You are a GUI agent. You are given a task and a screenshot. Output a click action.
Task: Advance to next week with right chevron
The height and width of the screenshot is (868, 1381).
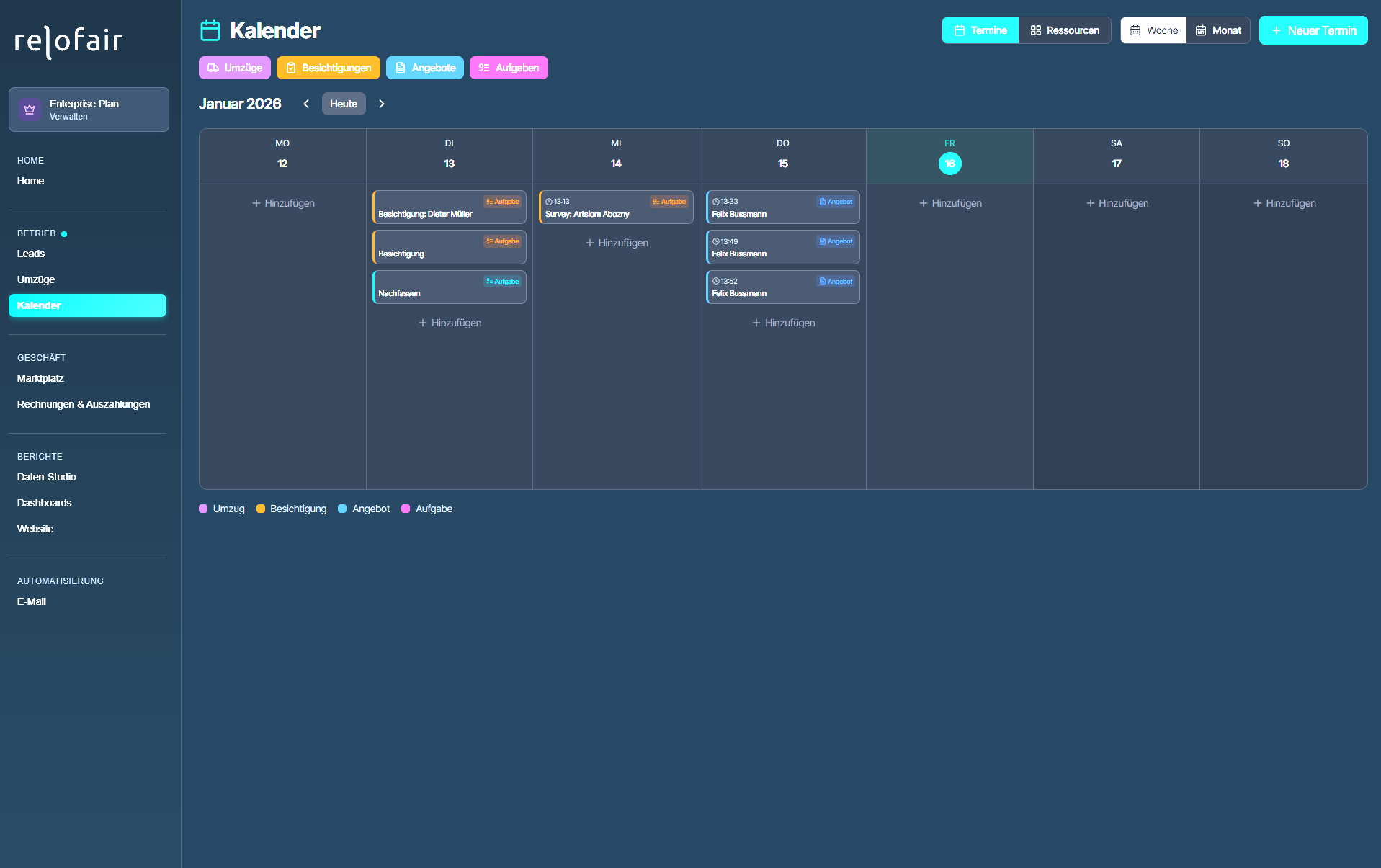[382, 104]
